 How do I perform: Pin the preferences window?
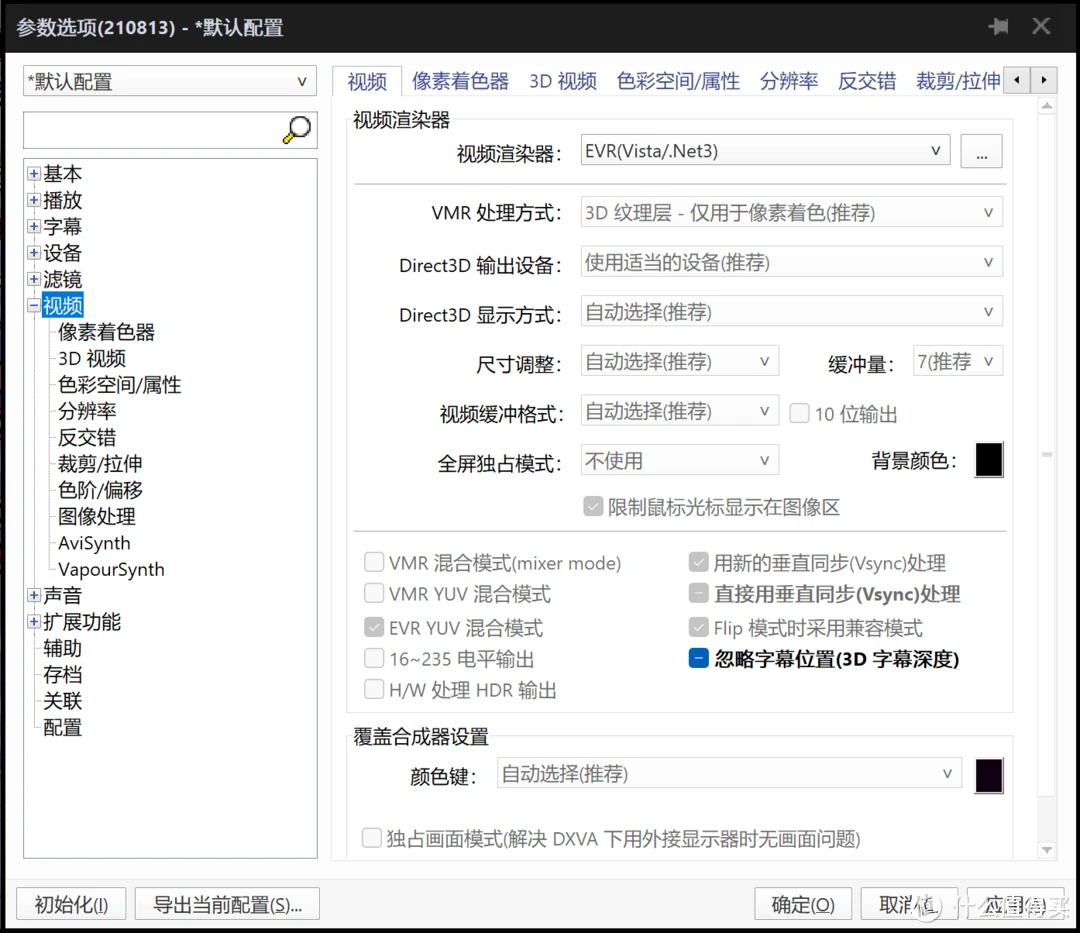(x=998, y=26)
